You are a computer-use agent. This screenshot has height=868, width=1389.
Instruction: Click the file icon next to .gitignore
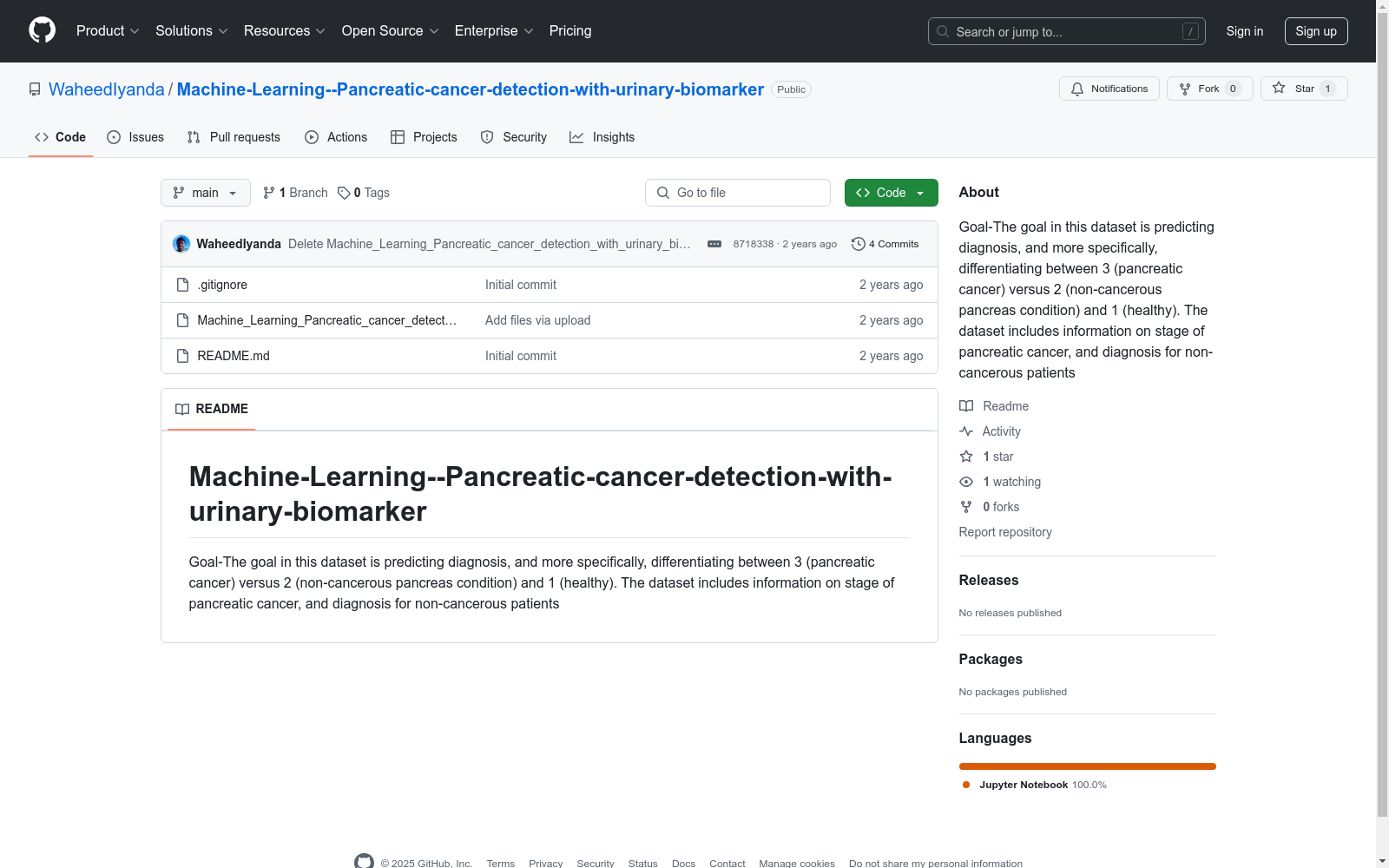pyautogui.click(x=182, y=285)
